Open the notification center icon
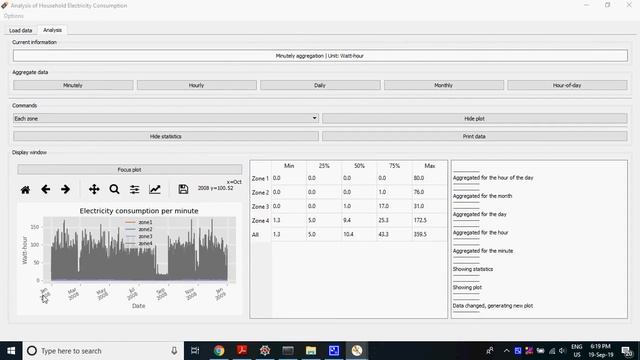The image size is (640, 360). point(627,351)
